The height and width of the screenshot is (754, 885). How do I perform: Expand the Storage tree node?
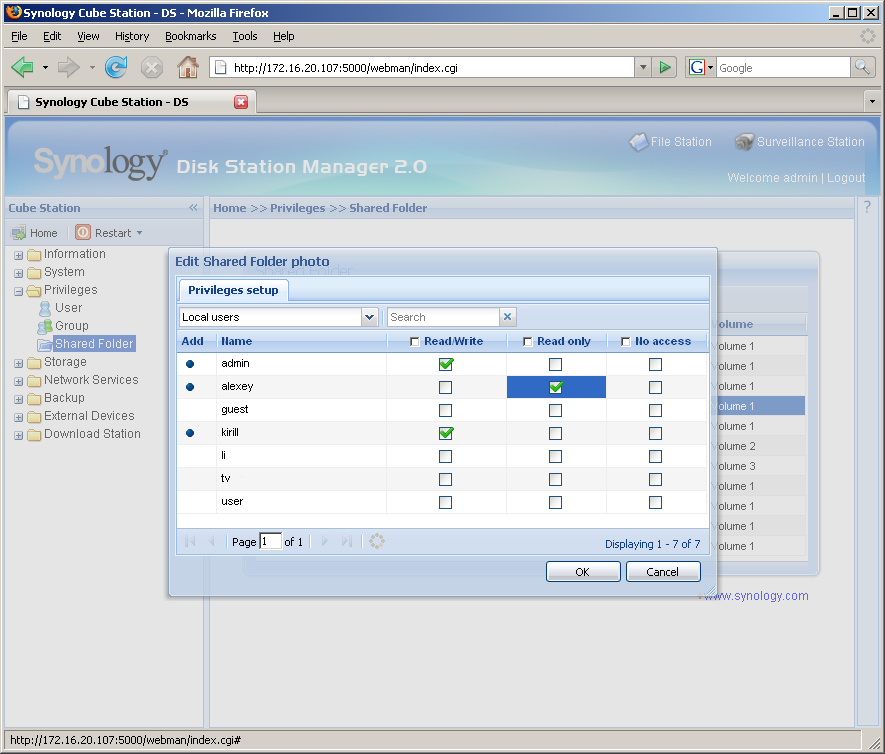pos(19,363)
